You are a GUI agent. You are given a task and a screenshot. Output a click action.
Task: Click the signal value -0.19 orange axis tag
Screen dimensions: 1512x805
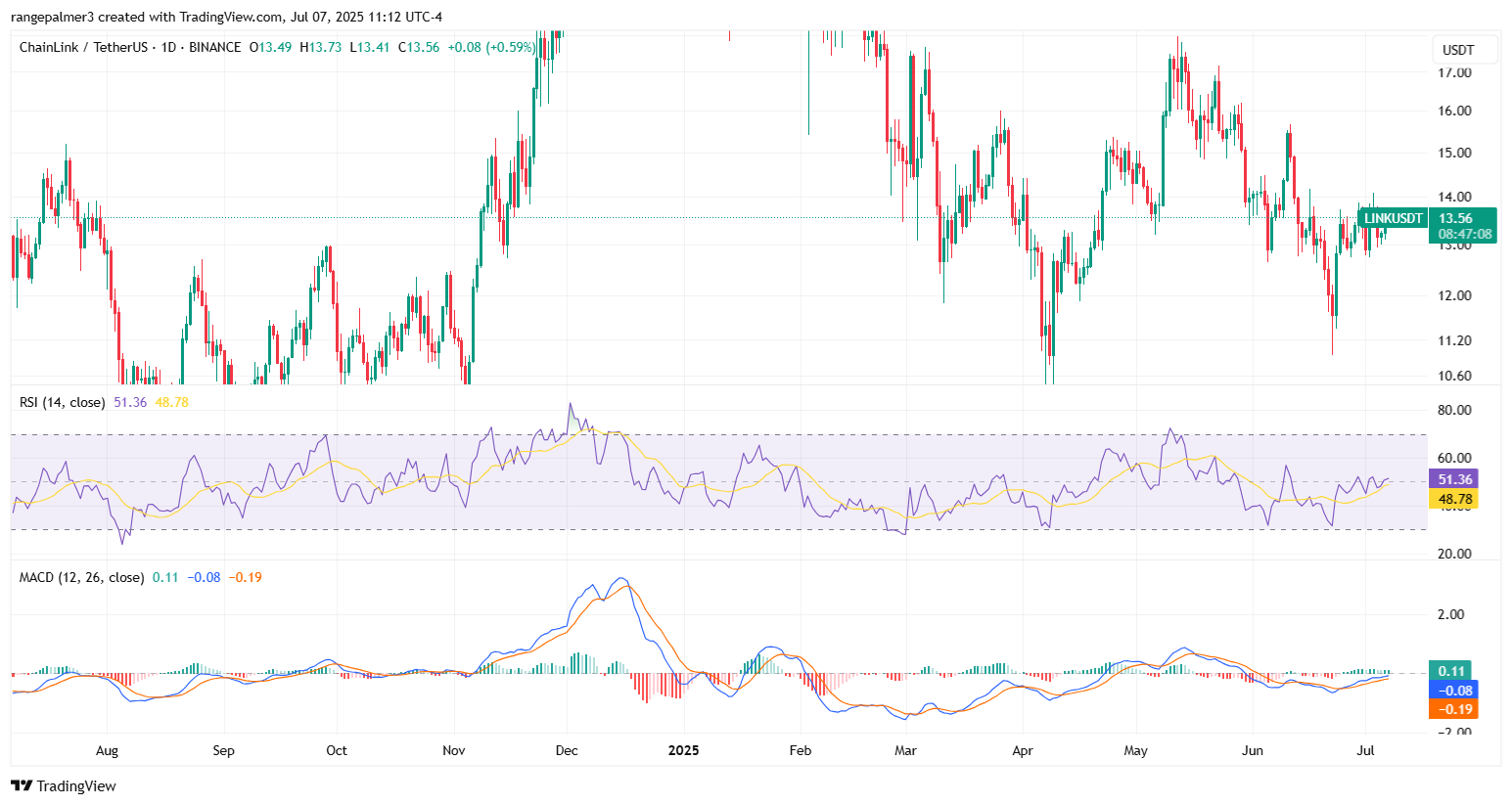tap(1454, 709)
